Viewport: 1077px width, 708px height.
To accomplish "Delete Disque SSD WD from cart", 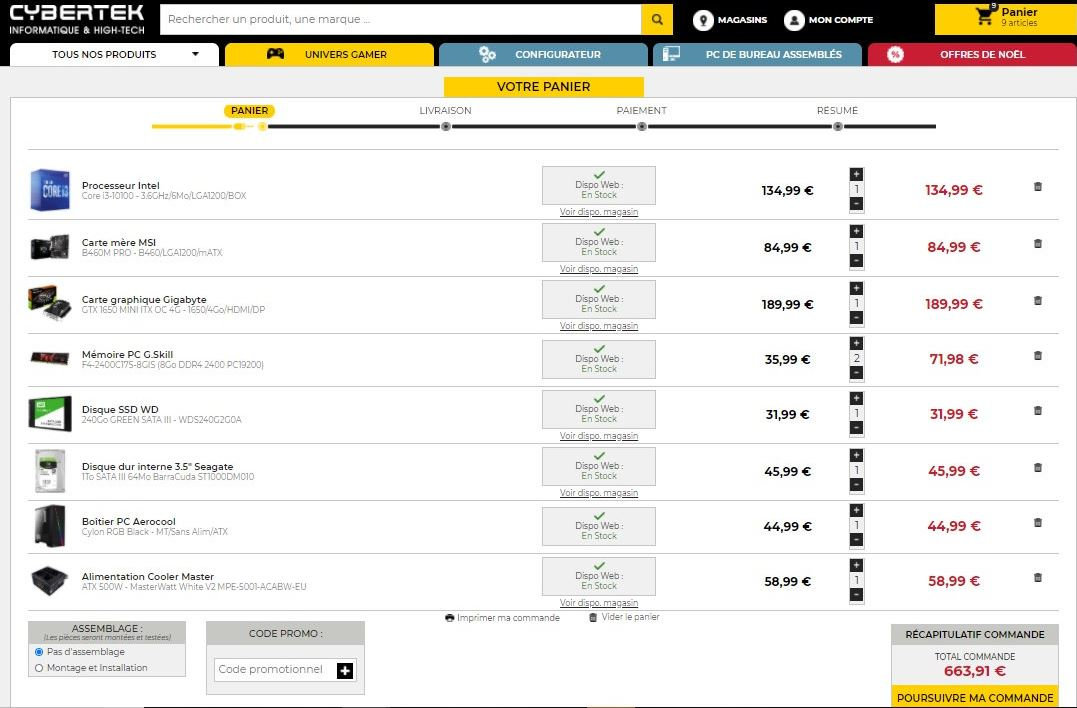I will pos(1038,411).
